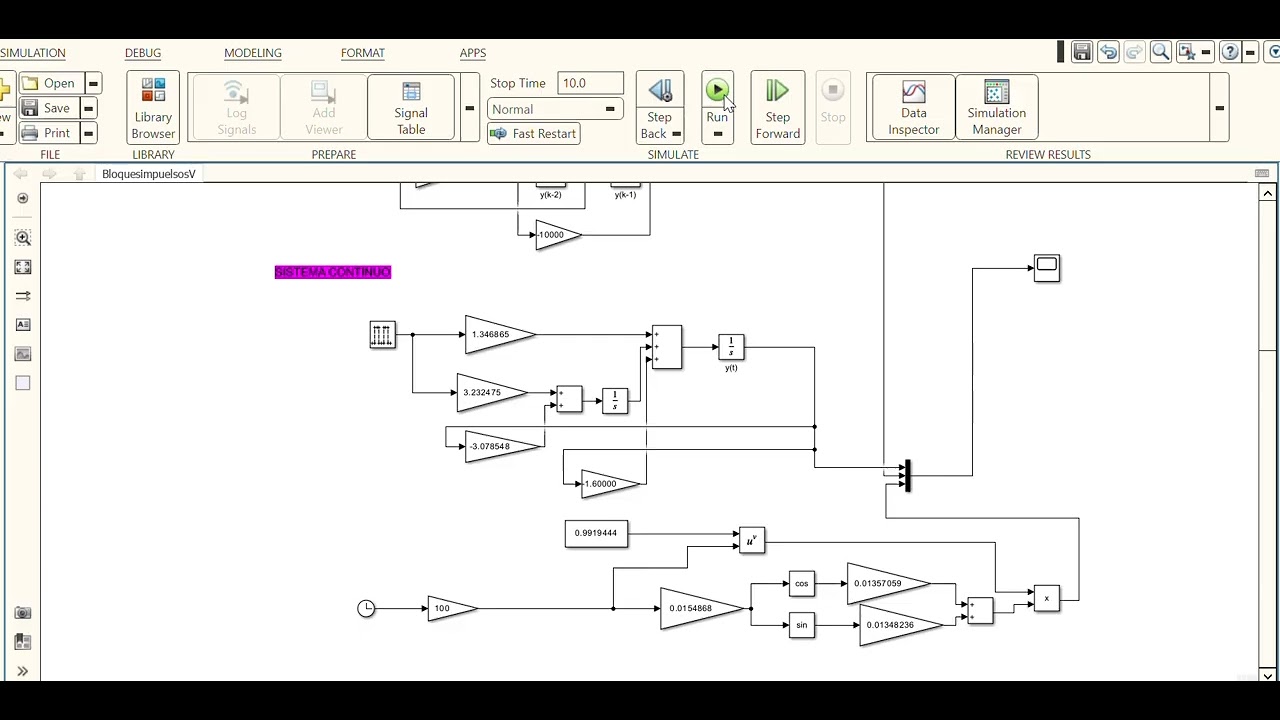Viewport: 1280px width, 720px height.
Task: Switch to the DEBUG tab
Action: [x=143, y=53]
